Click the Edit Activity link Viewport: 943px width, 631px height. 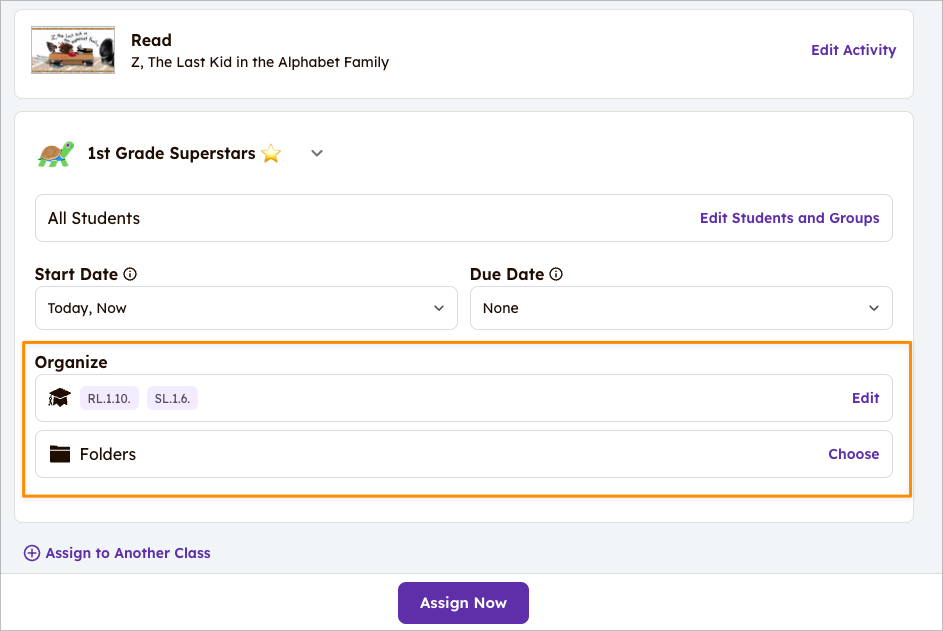coord(853,50)
